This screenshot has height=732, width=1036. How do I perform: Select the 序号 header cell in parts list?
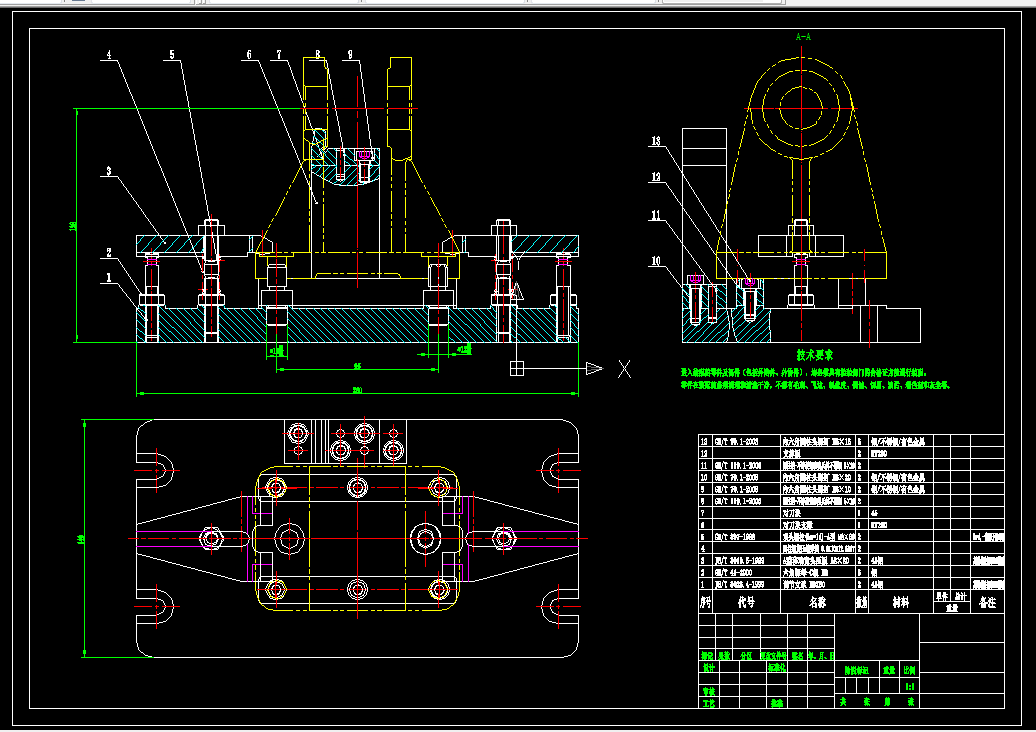[x=706, y=602]
